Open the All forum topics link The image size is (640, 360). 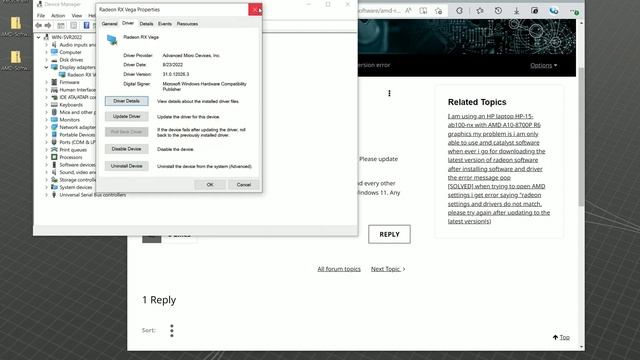click(339, 269)
